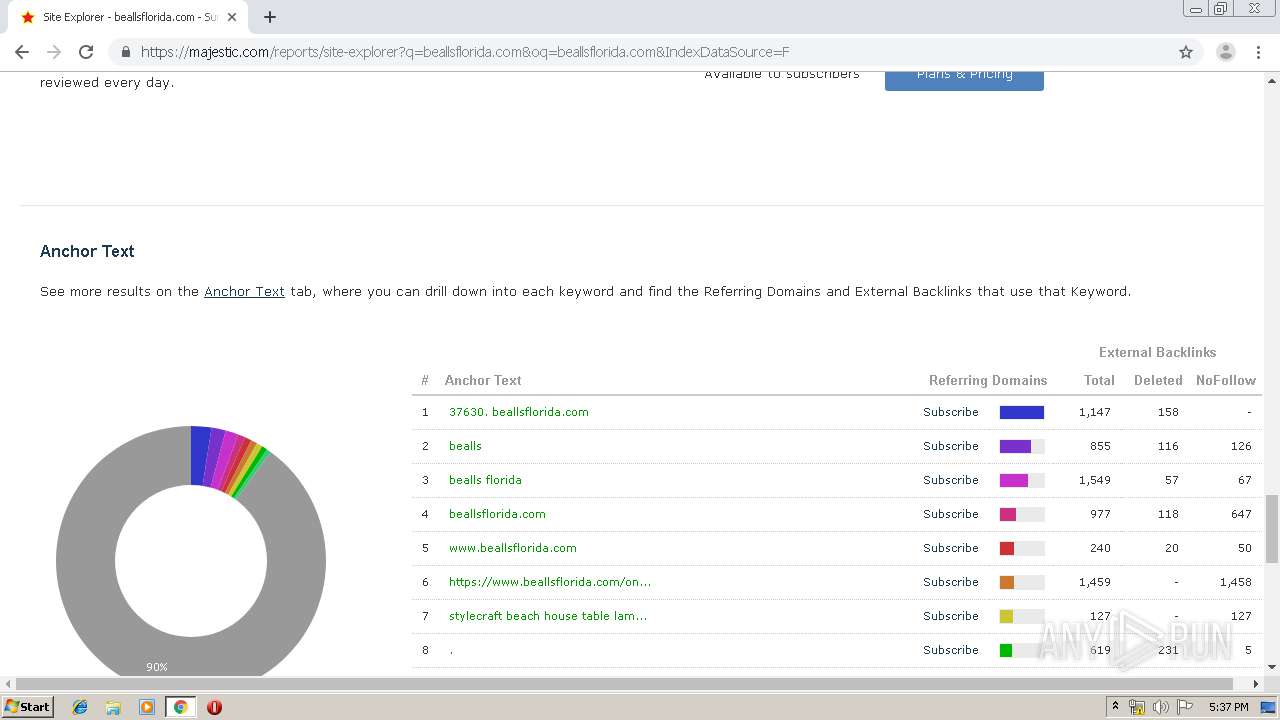Open the Start menu
Image resolution: width=1280 pixels, height=720 pixels.
coord(28,706)
